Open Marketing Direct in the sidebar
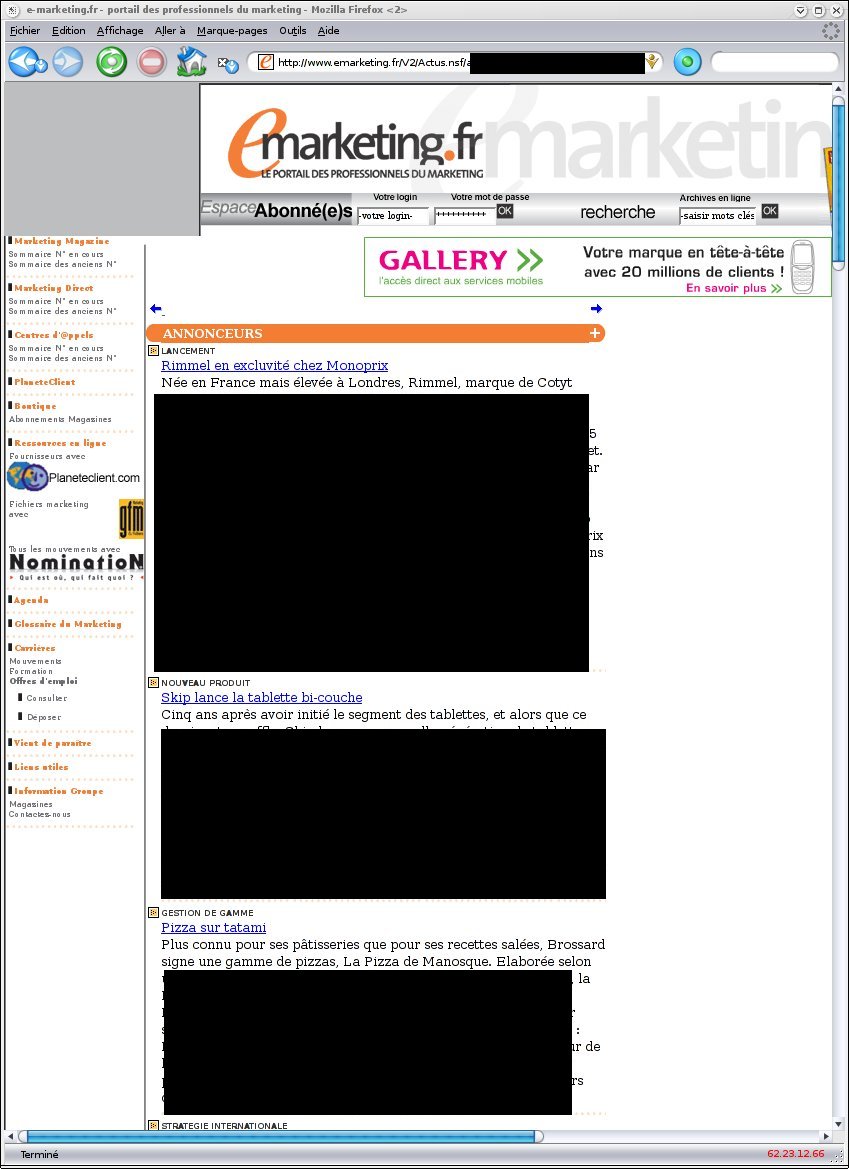The height and width of the screenshot is (1169, 849). point(54,289)
